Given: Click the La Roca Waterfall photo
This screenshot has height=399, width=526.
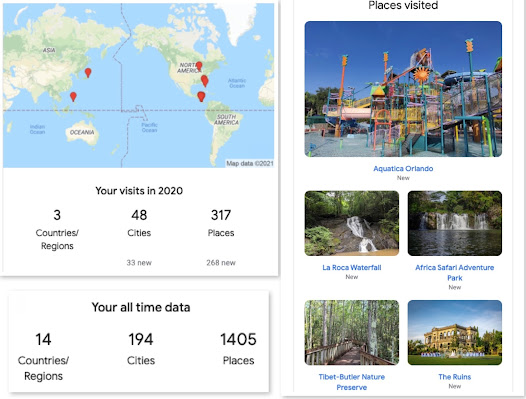Looking at the screenshot, I should [x=352, y=223].
